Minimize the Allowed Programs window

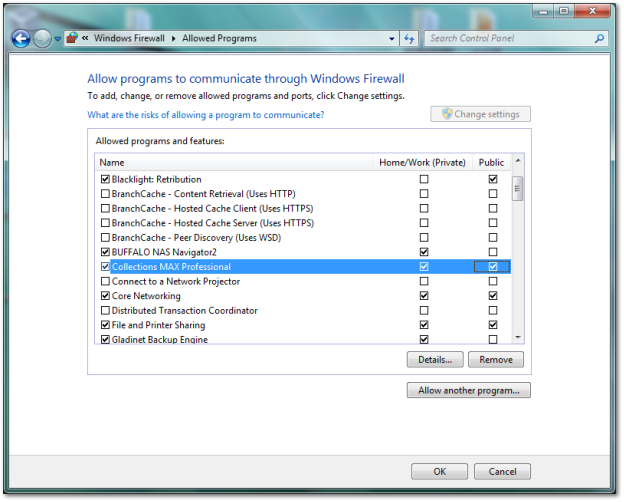point(543,11)
